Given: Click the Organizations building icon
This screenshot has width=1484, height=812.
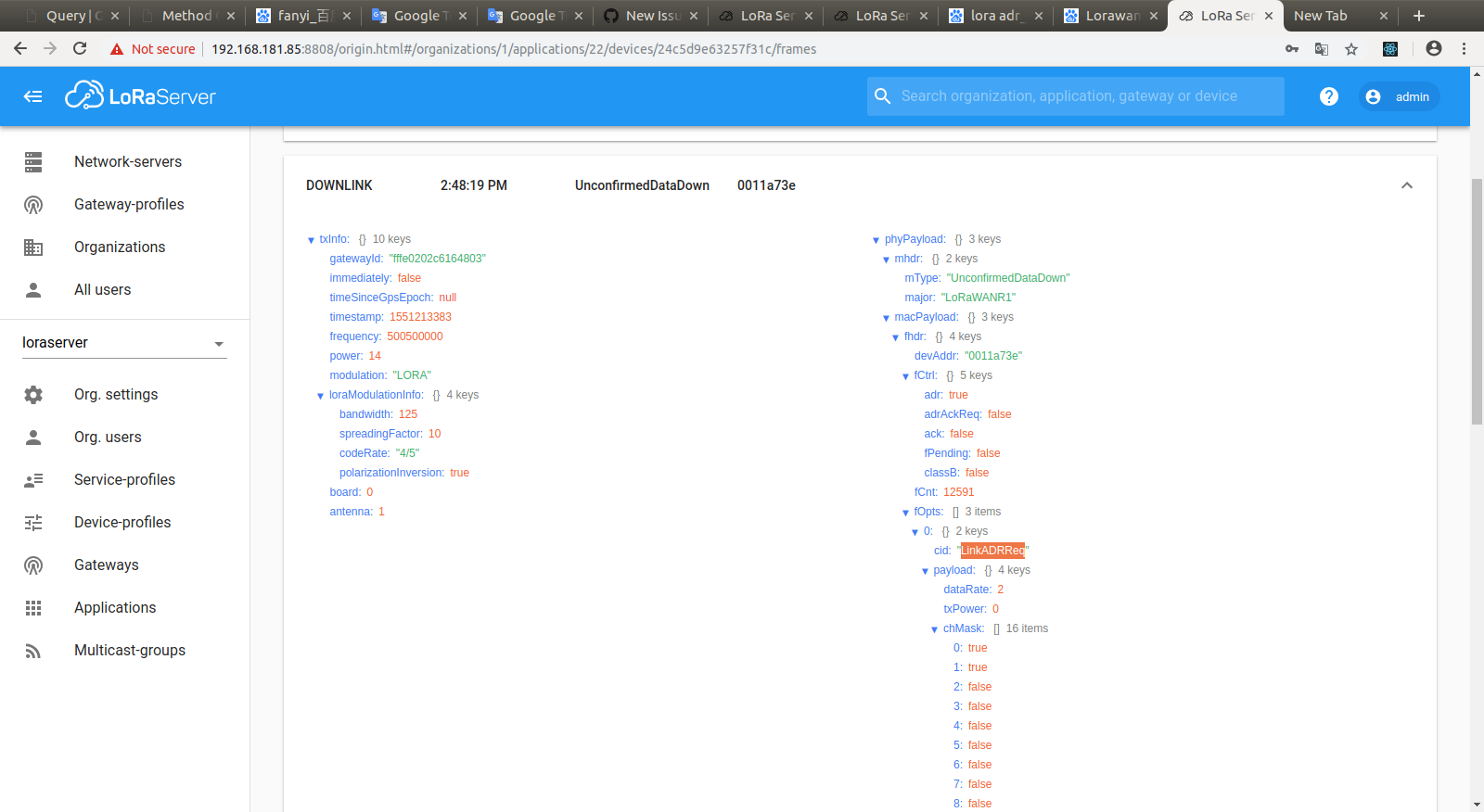Looking at the screenshot, I should pyautogui.click(x=33, y=247).
